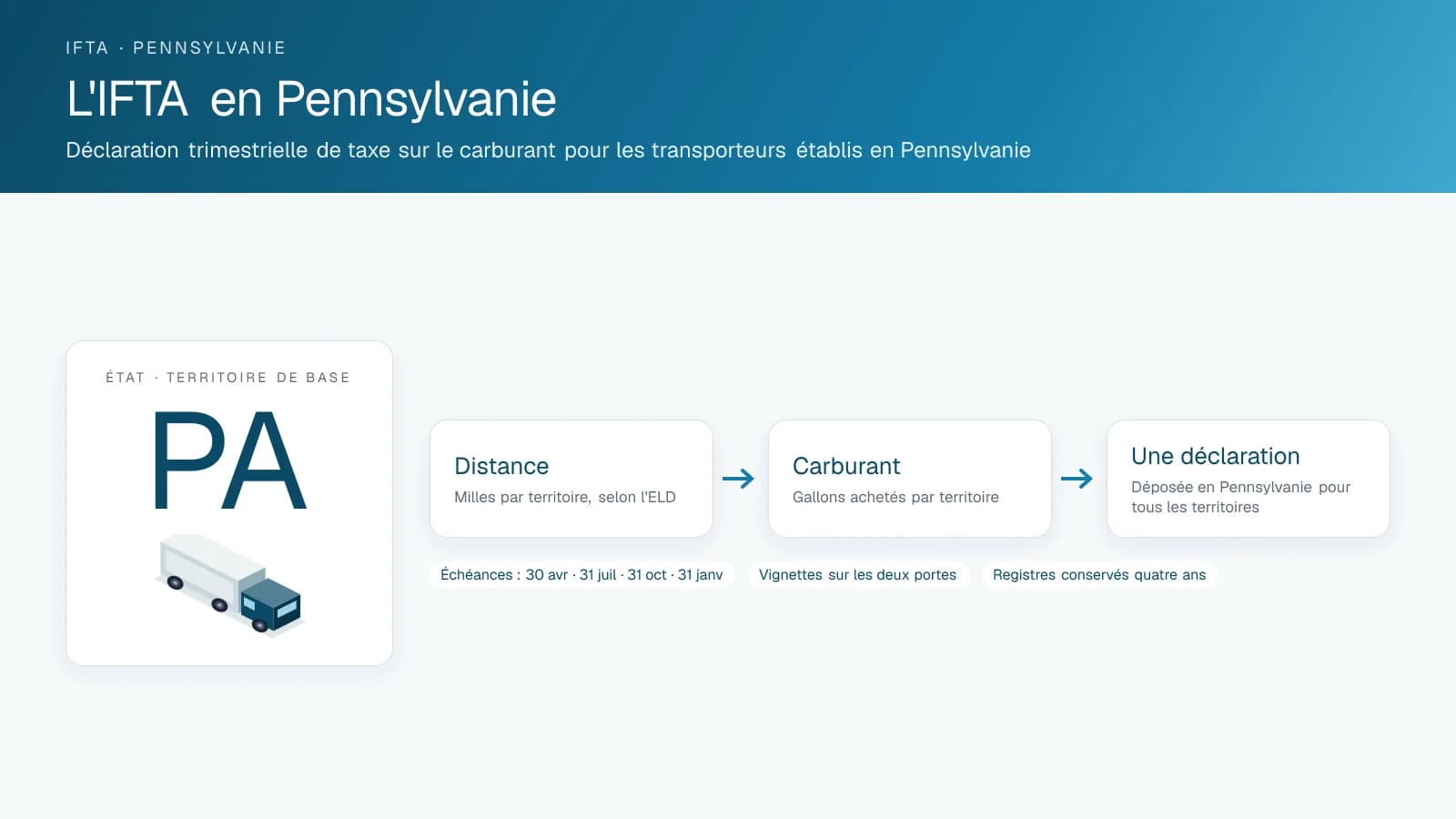The height and width of the screenshot is (819, 1456).
Task: Click the text Déposée en Pennsylvanie pour tous les territoires
Action: tap(1241, 497)
